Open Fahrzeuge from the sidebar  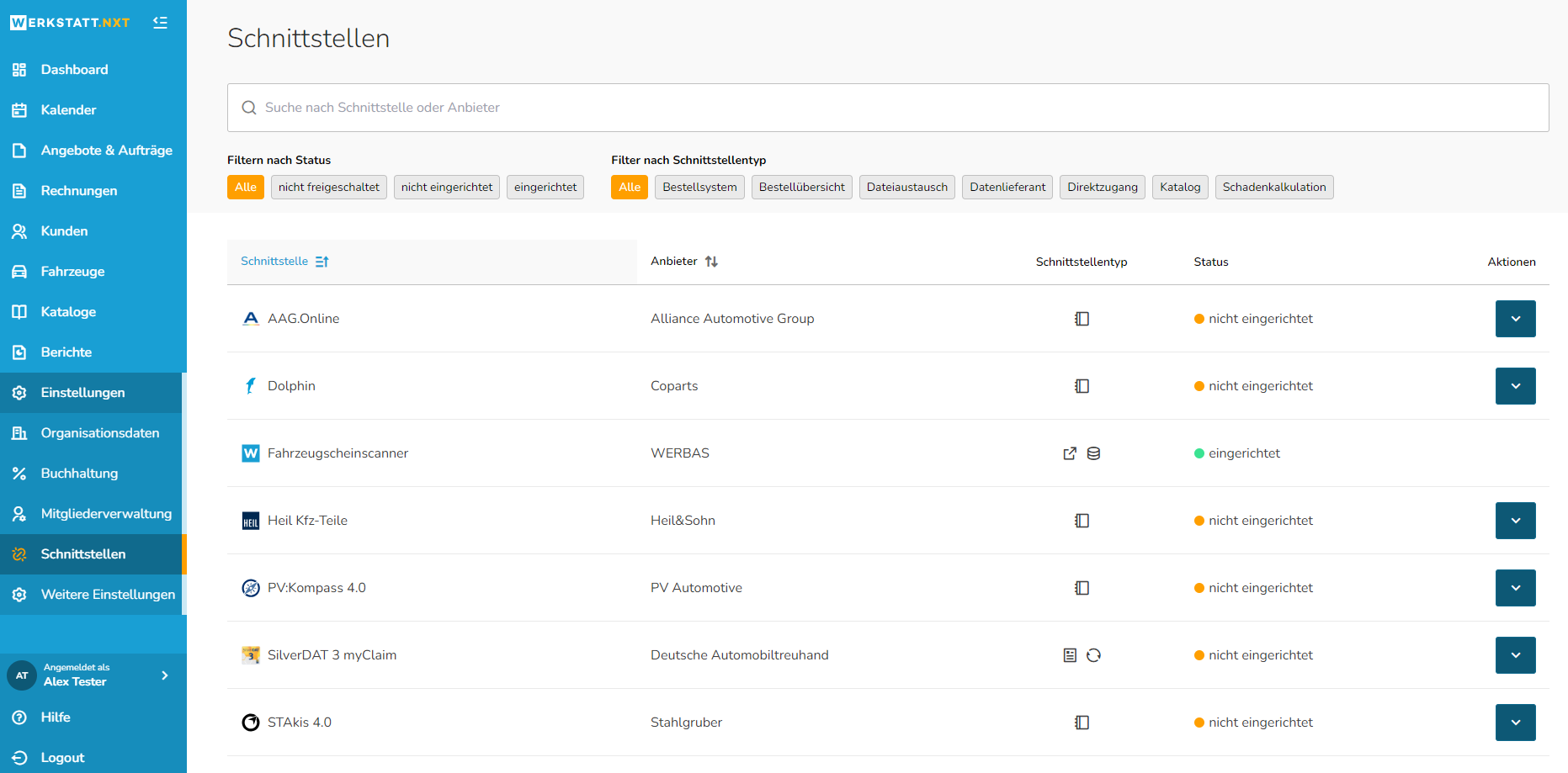click(x=93, y=272)
